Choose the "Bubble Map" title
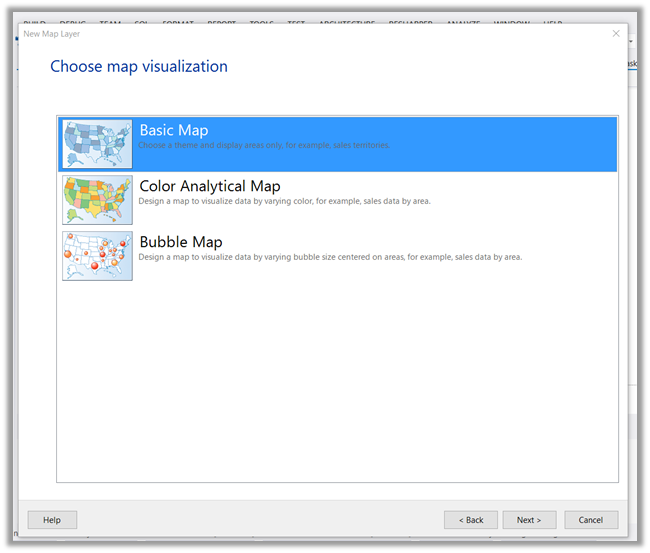 pyautogui.click(x=181, y=243)
